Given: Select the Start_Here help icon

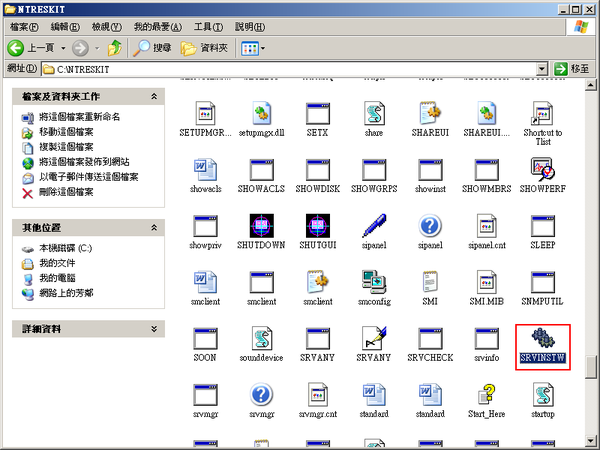Looking at the screenshot, I should [x=486, y=395].
